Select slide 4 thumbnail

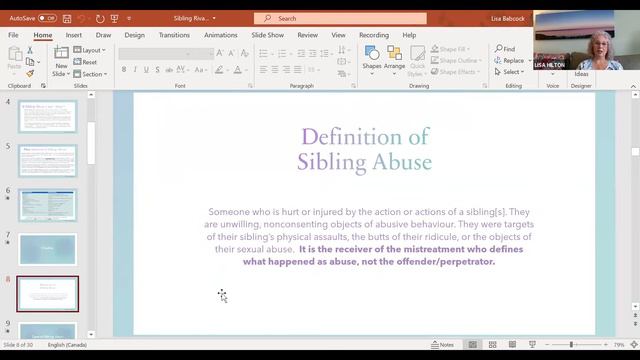point(47,117)
